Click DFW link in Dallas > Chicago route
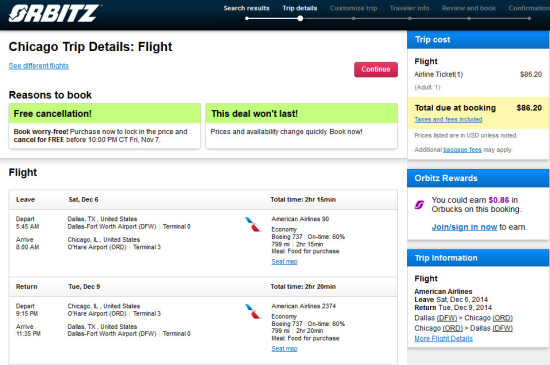The height and width of the screenshot is (365, 550). pos(447,318)
